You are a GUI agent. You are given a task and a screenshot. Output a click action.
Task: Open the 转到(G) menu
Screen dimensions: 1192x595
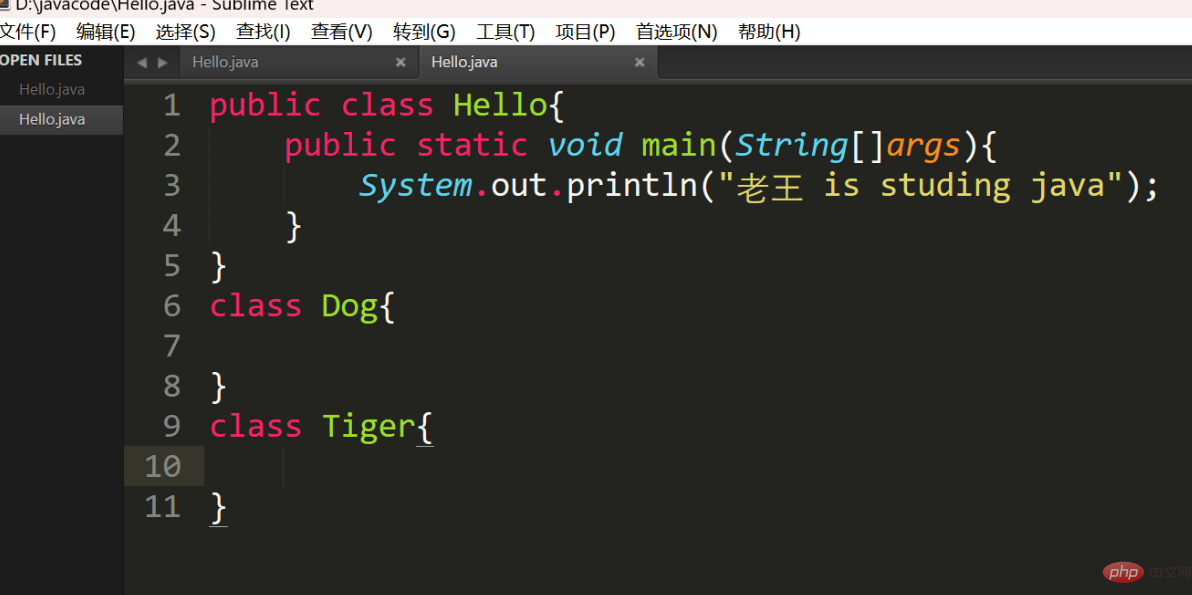(424, 32)
